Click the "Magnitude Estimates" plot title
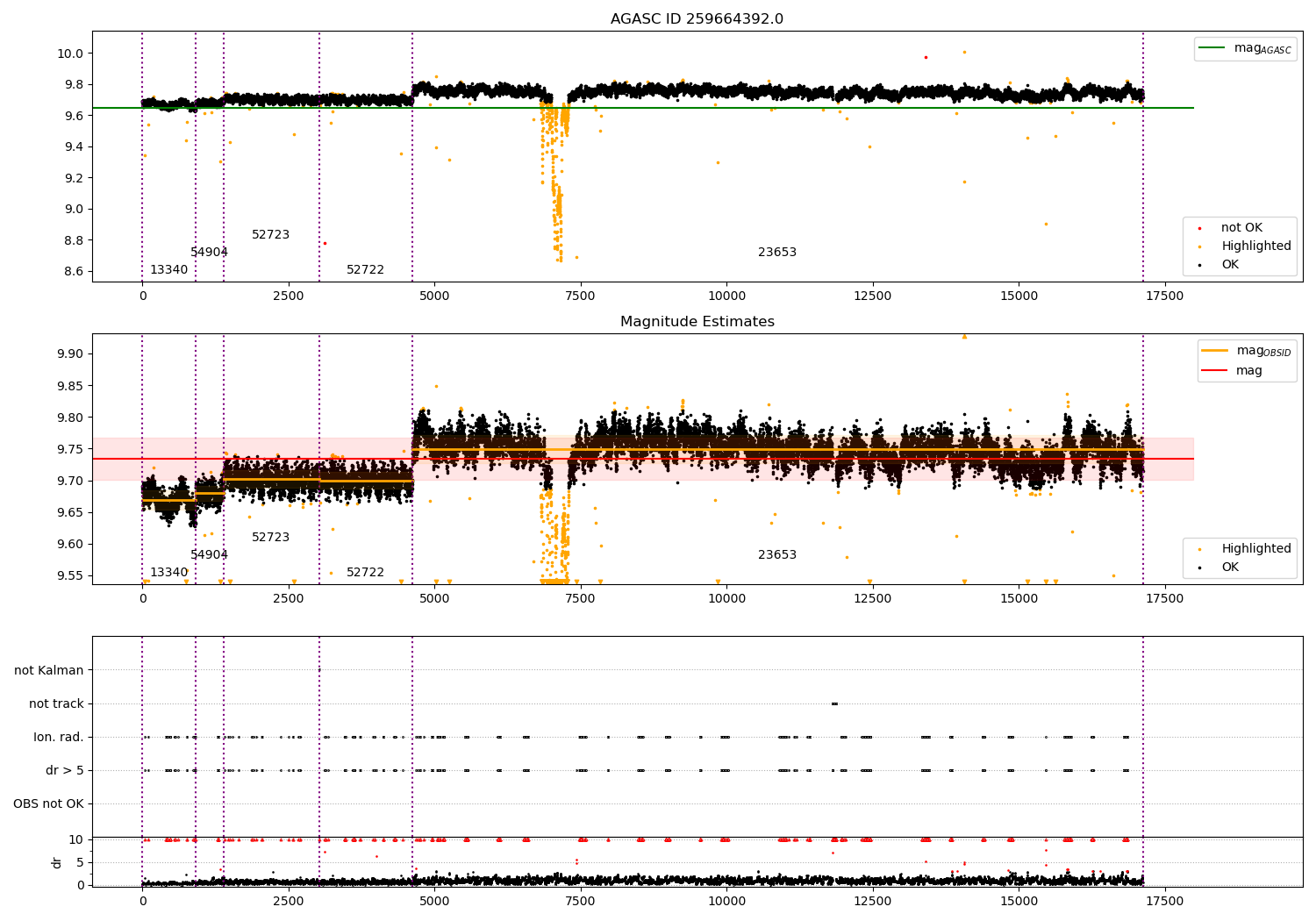The height and width of the screenshot is (921, 1316). [697, 322]
